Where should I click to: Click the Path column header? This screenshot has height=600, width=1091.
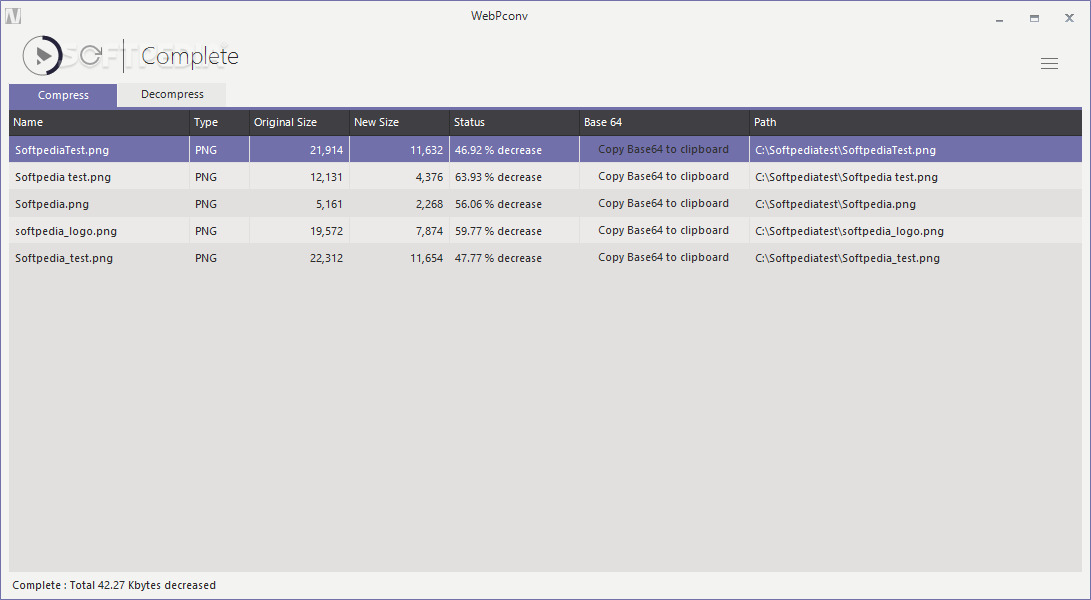pyautogui.click(x=916, y=122)
